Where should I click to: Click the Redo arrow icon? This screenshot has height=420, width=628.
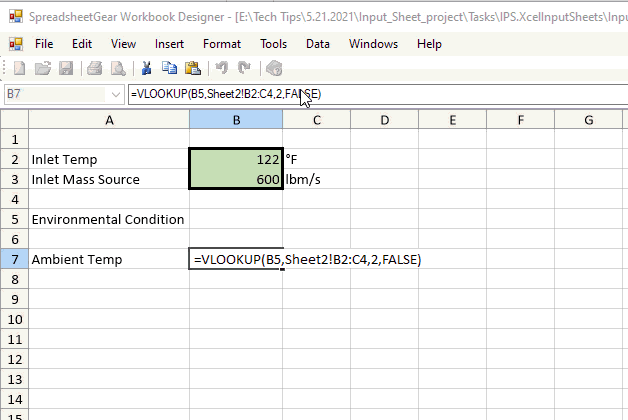point(244,68)
